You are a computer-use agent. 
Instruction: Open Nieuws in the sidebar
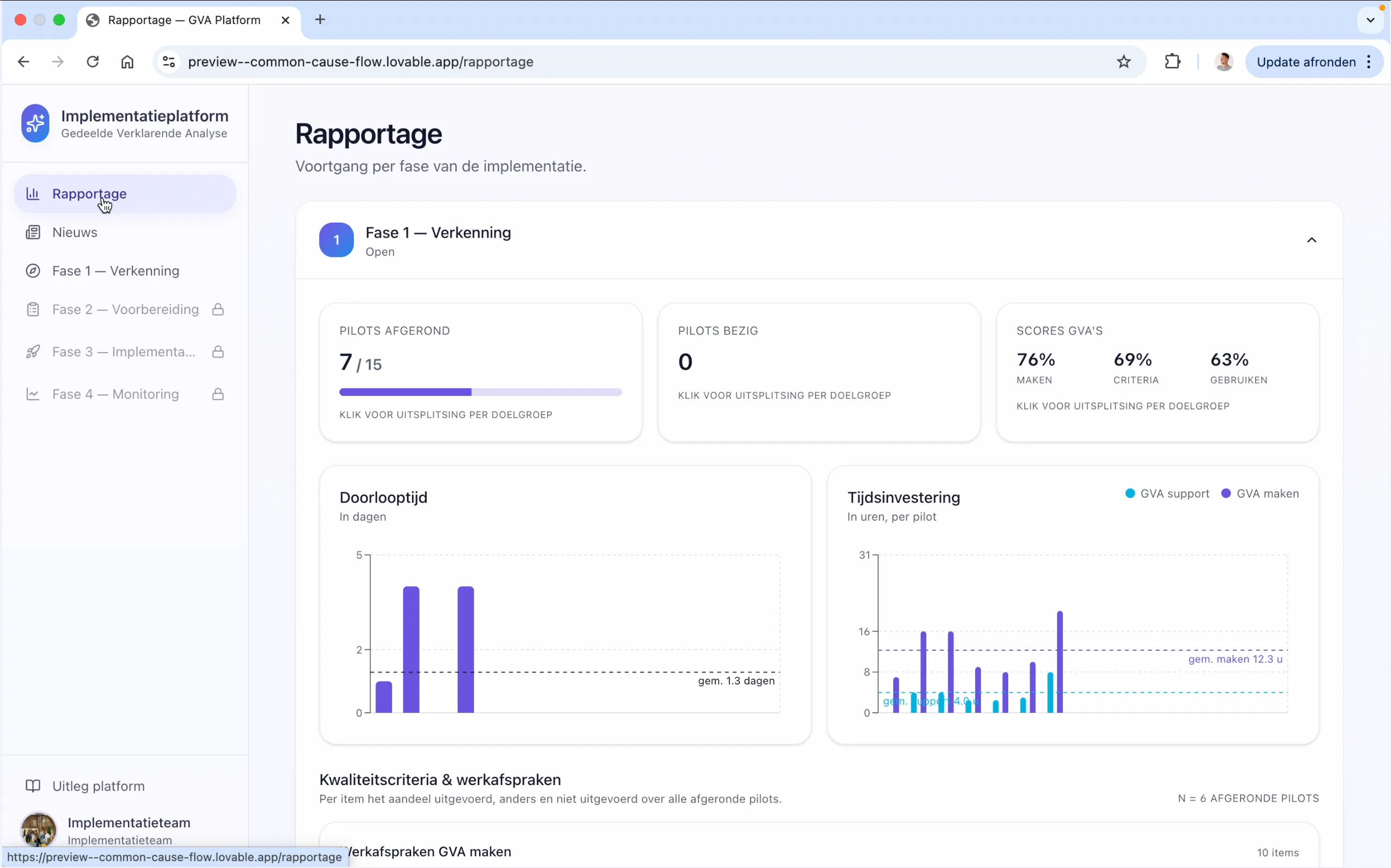point(125,232)
